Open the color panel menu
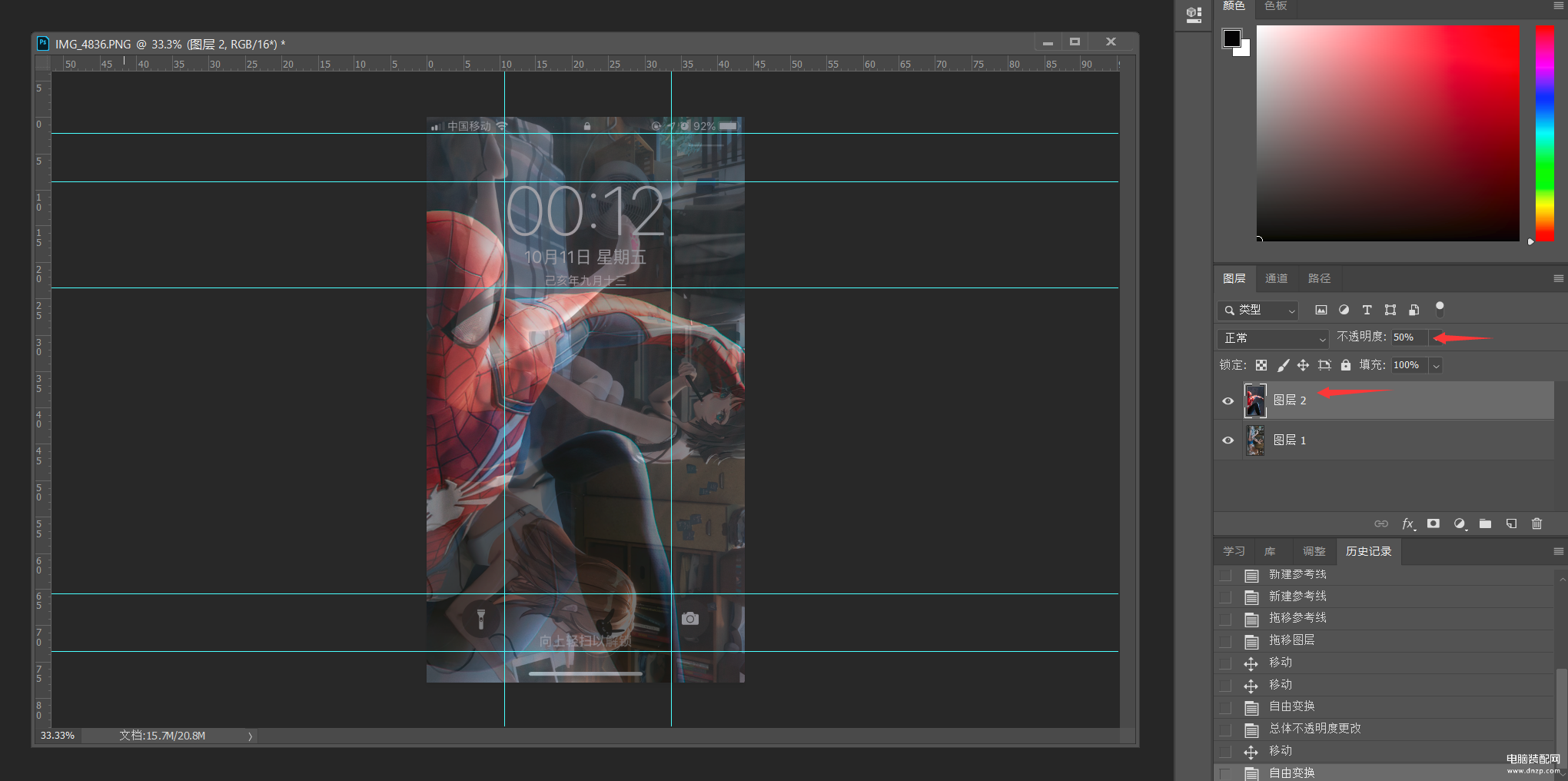Image resolution: width=1568 pixels, height=781 pixels. pos(1558,6)
